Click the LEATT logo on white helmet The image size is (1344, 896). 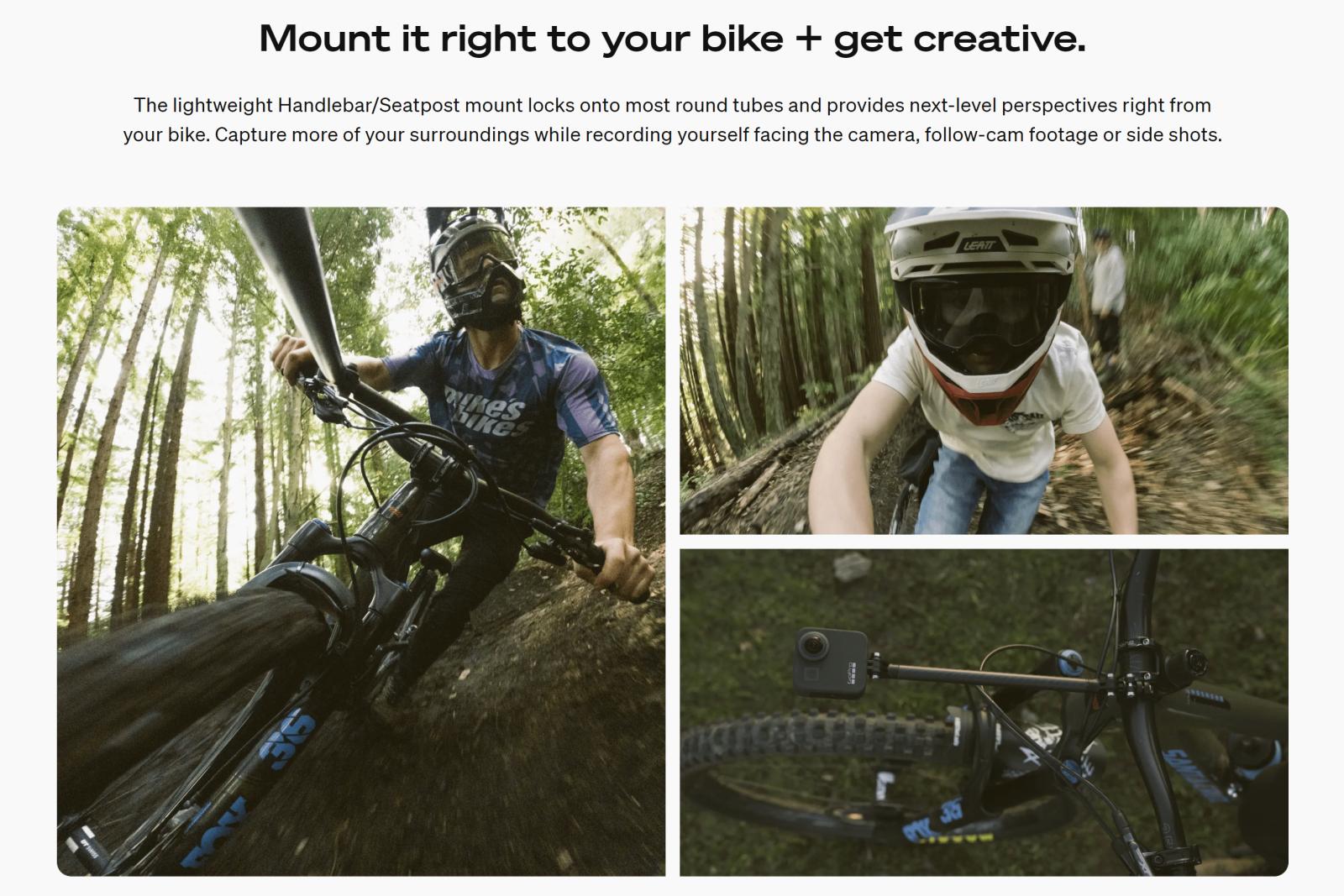click(979, 244)
